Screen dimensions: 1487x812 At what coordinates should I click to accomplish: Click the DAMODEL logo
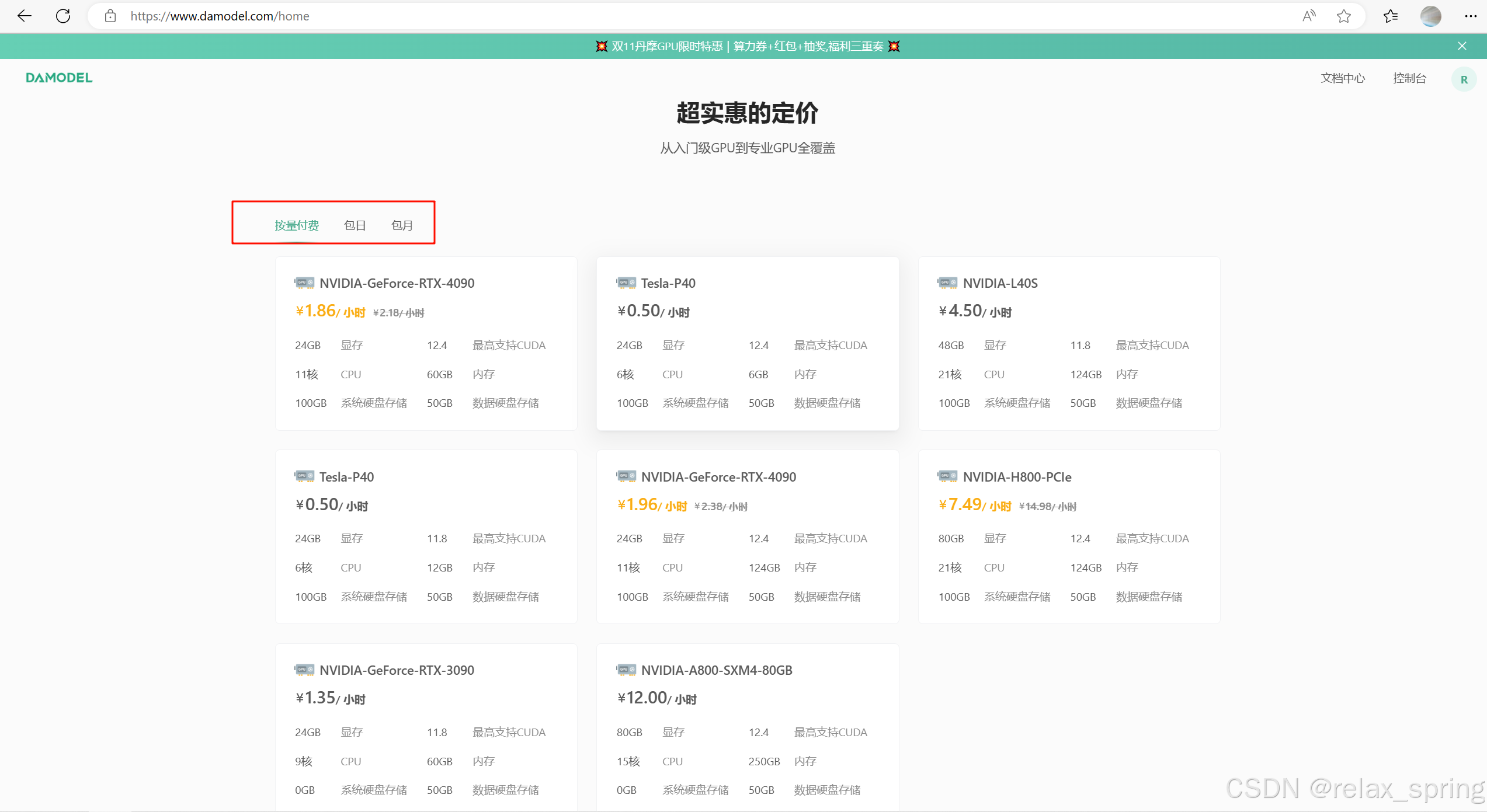point(59,78)
